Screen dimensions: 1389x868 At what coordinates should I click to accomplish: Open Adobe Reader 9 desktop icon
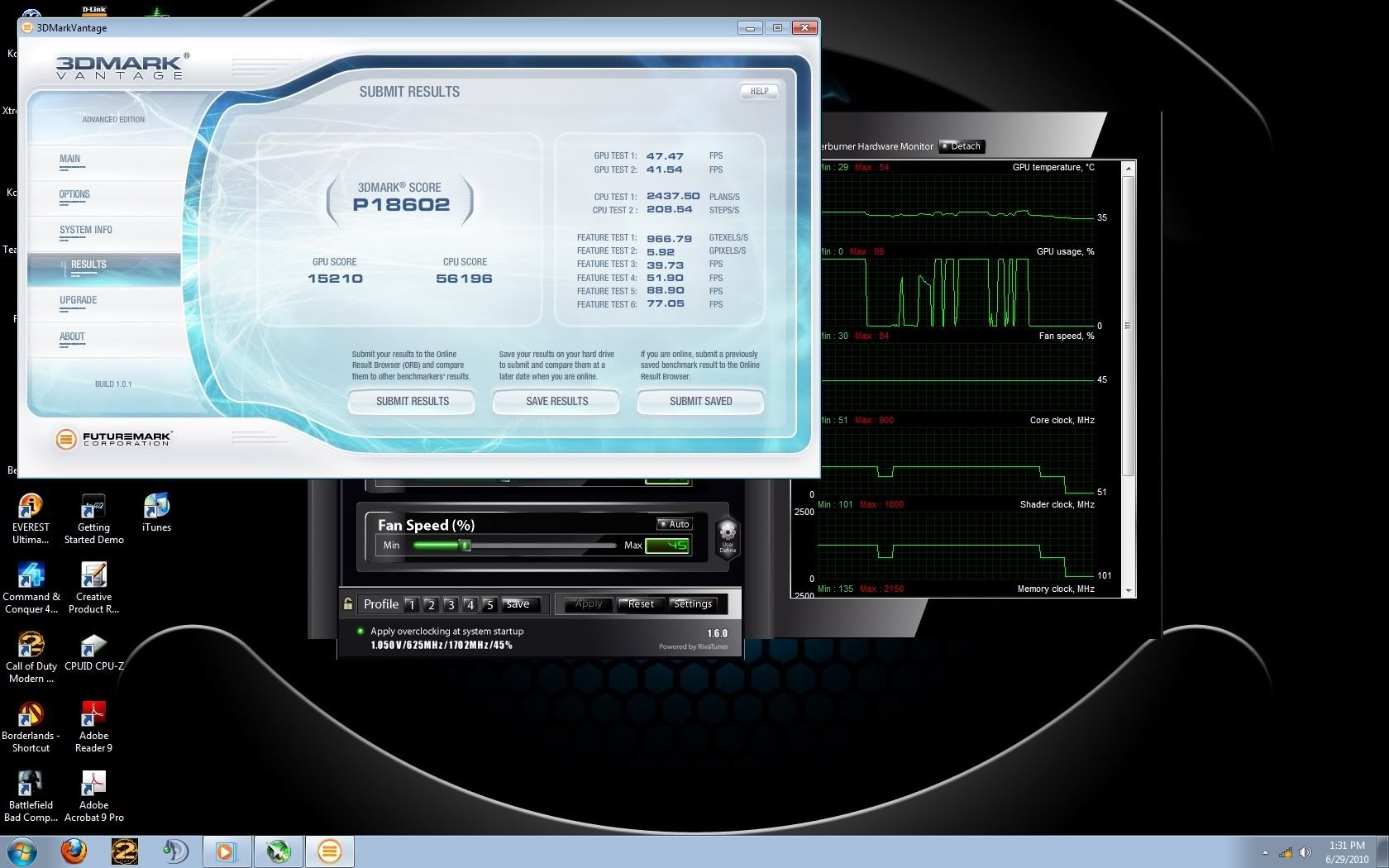pos(93,727)
